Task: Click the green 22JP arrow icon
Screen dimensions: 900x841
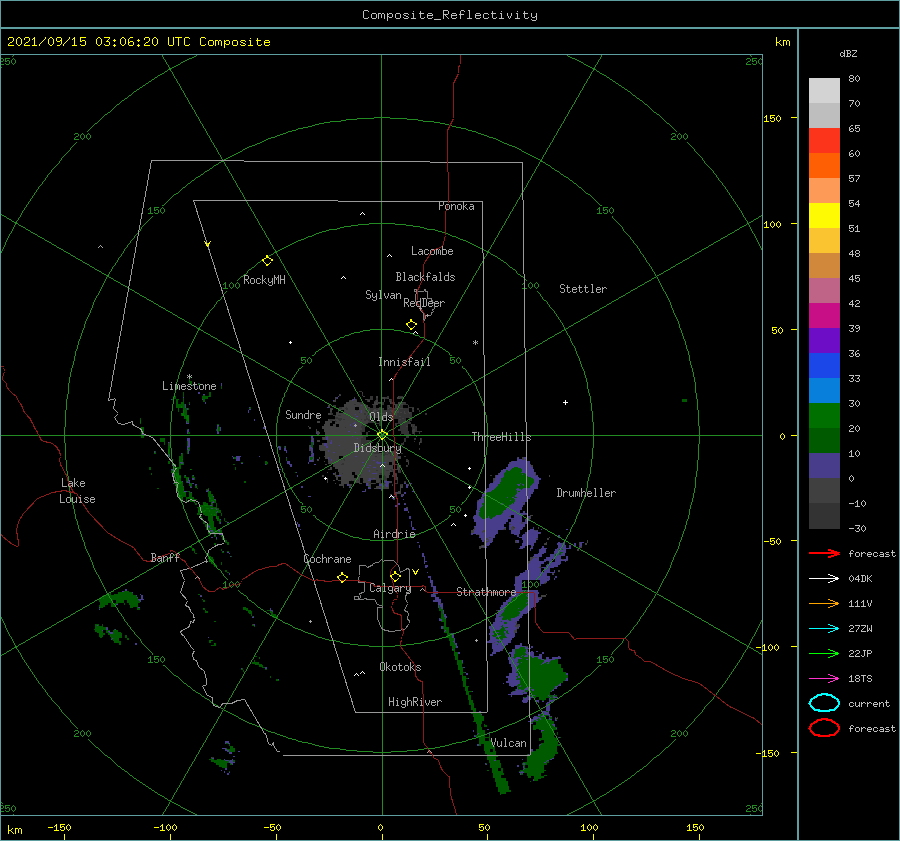Action: 824,653
